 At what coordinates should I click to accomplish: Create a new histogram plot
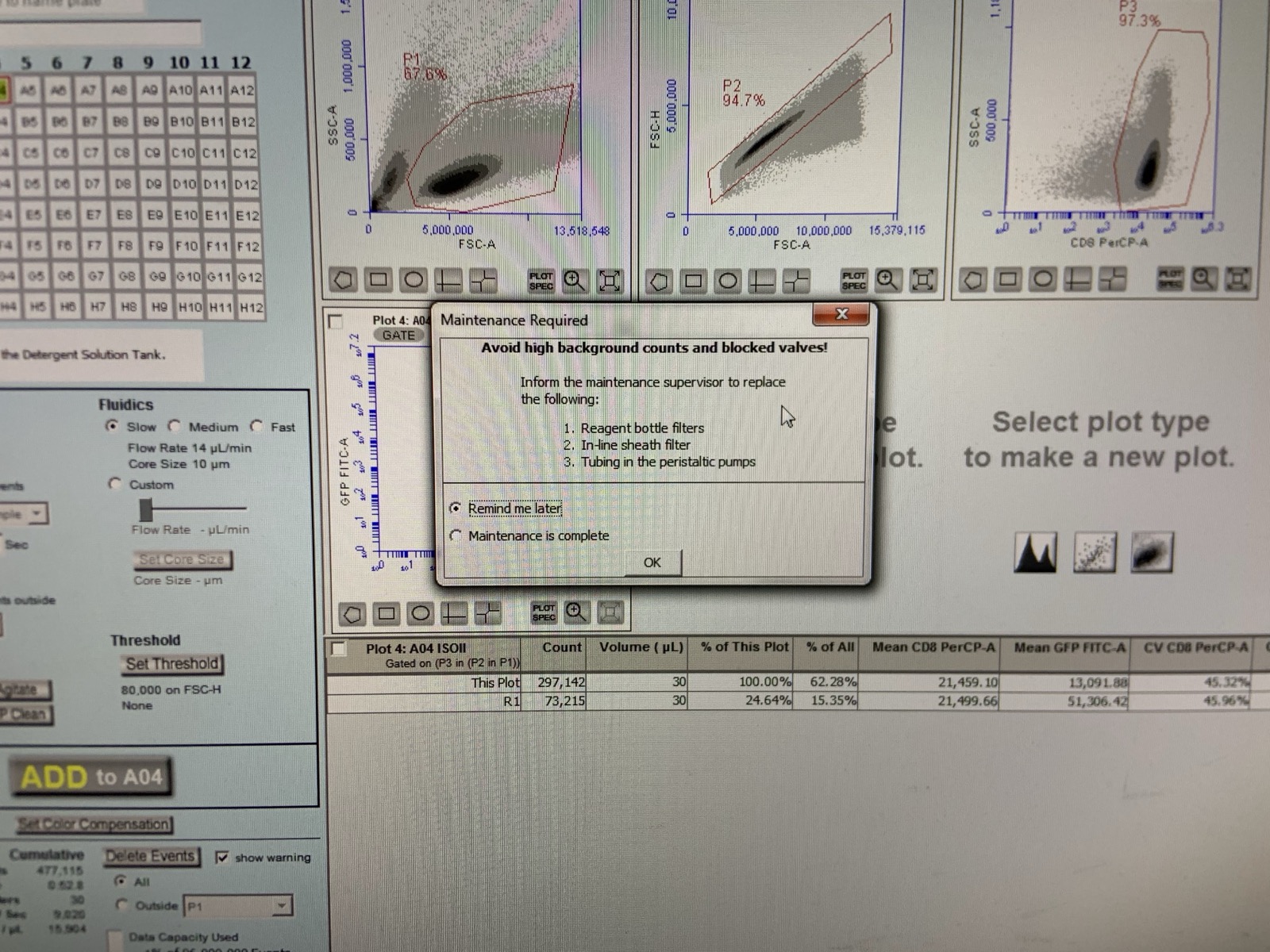click(1036, 552)
